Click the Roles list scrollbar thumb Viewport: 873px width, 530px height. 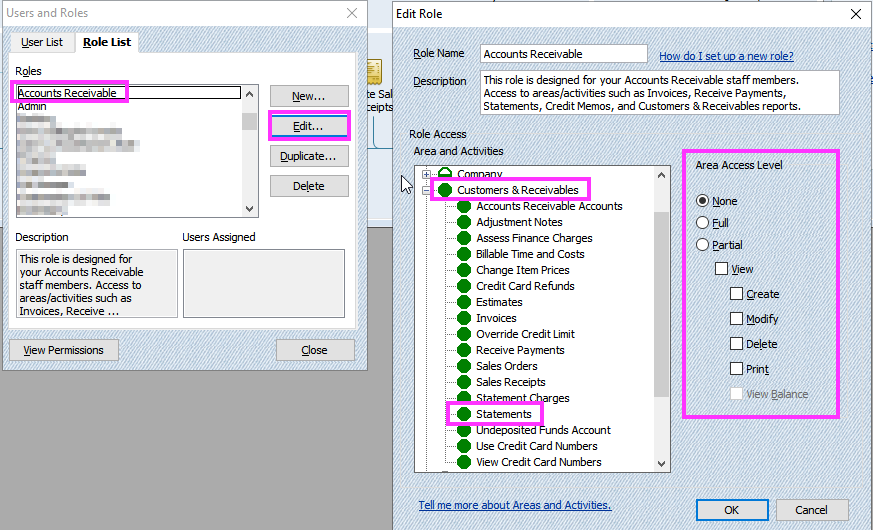click(x=249, y=121)
